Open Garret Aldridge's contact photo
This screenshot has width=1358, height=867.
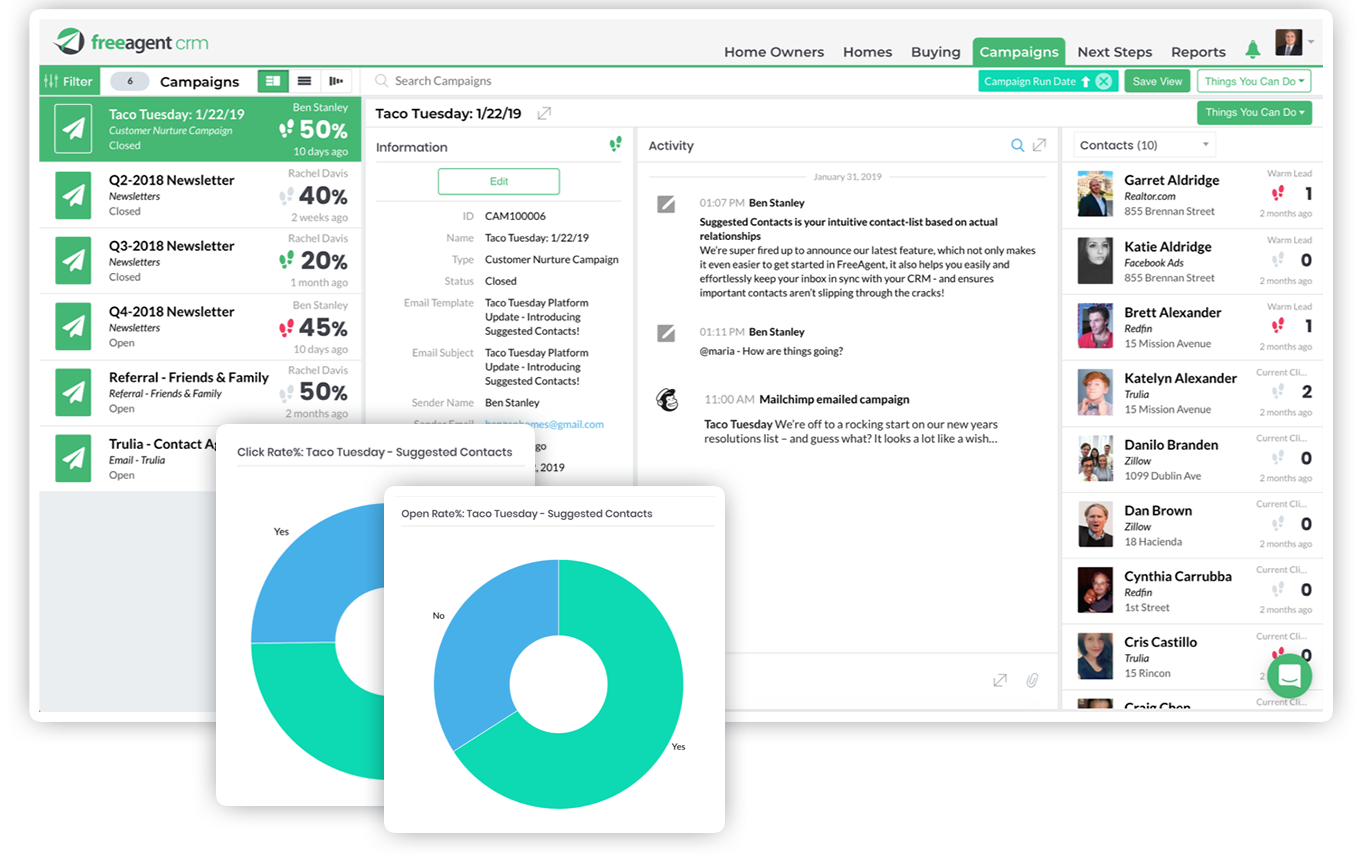1095,194
